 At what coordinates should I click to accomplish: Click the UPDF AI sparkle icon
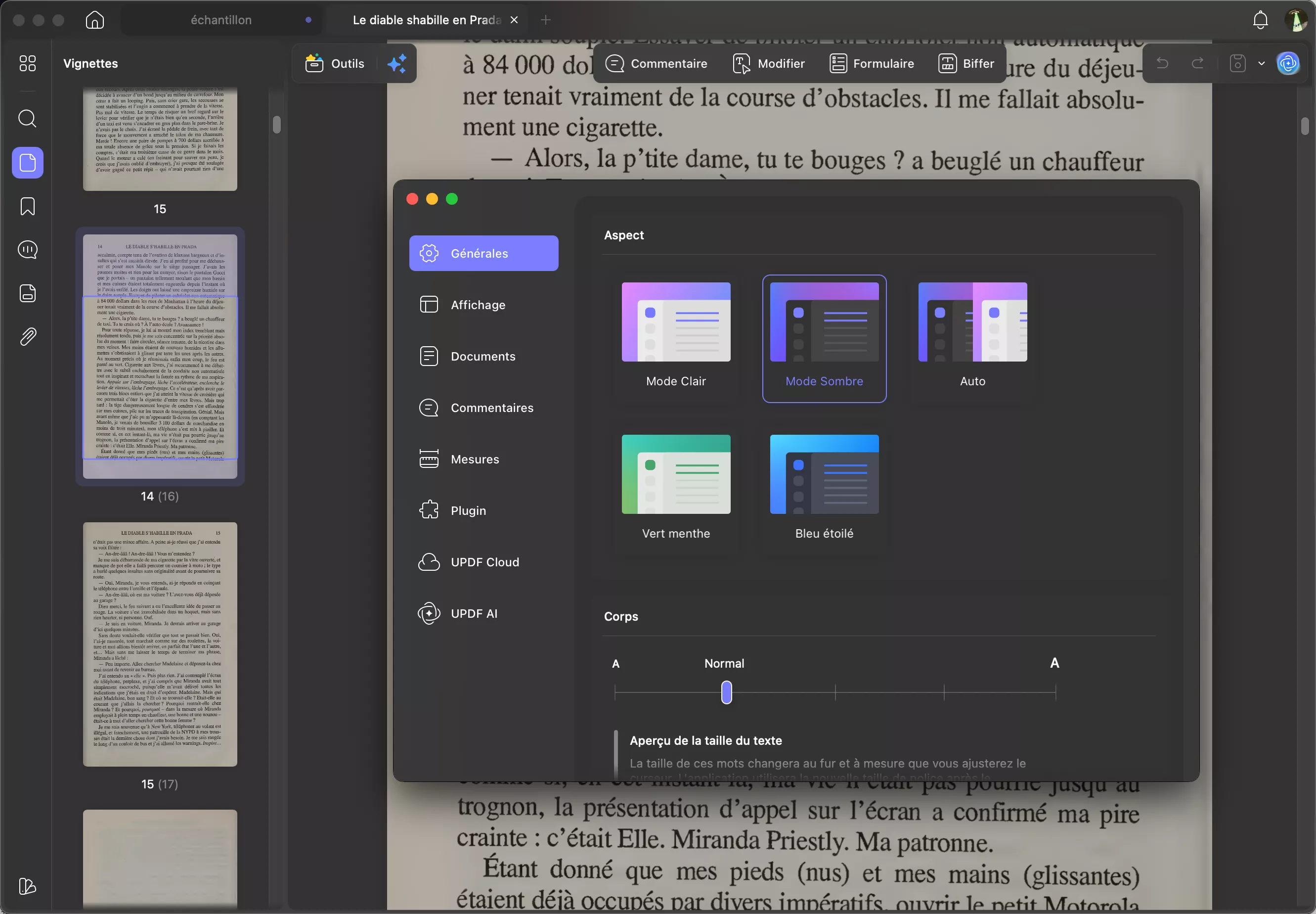tap(396, 64)
